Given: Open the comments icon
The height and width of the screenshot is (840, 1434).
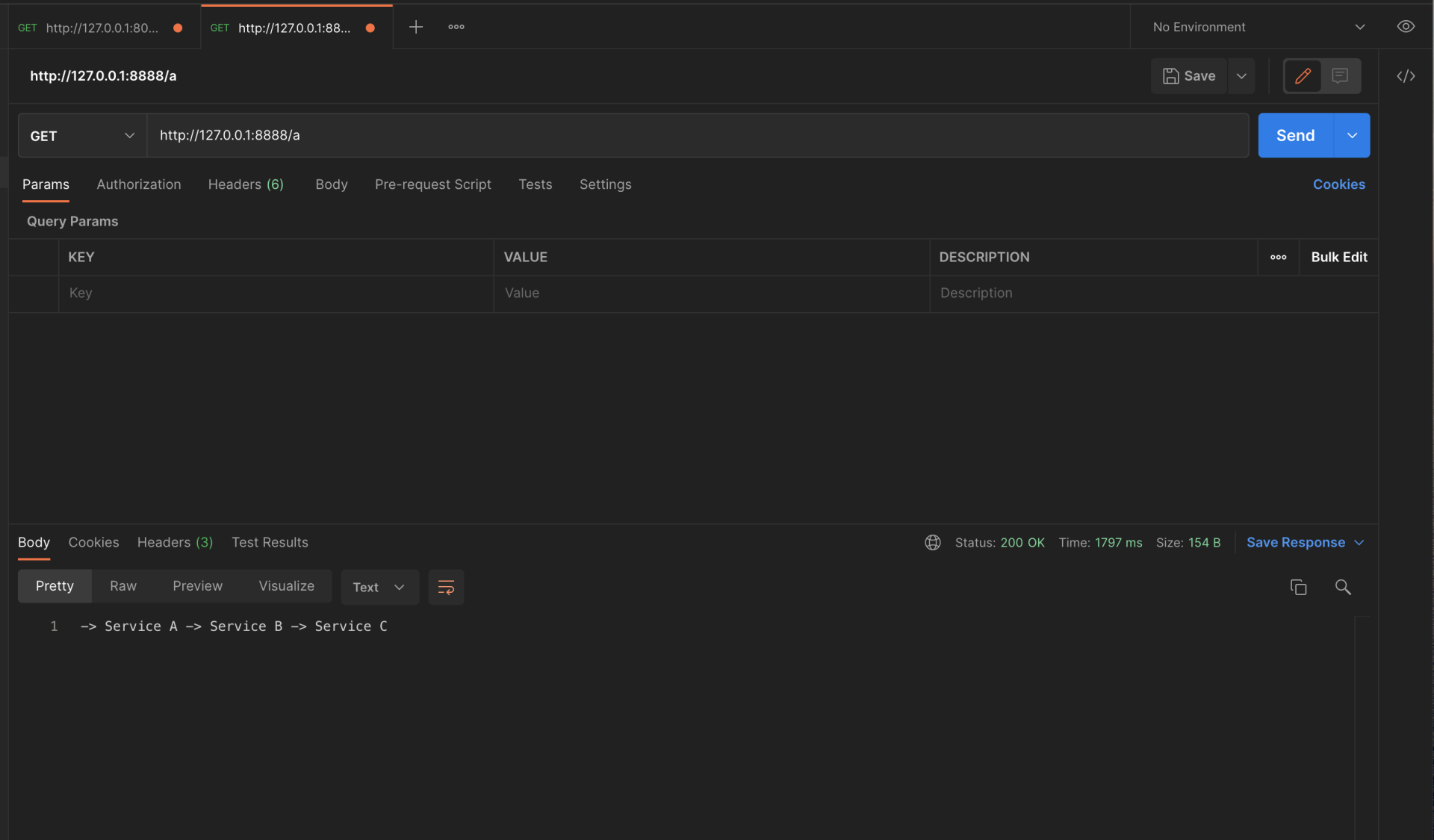Looking at the screenshot, I should tap(1340, 76).
